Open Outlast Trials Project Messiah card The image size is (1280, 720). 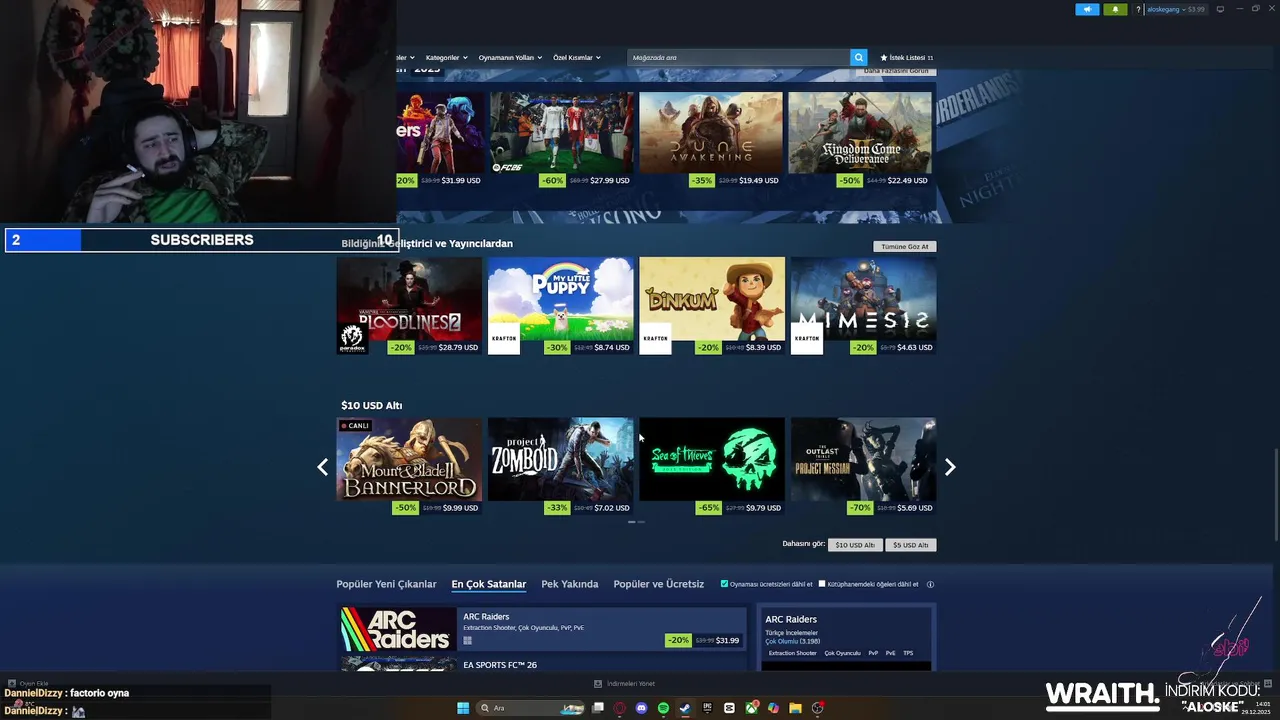click(x=864, y=466)
